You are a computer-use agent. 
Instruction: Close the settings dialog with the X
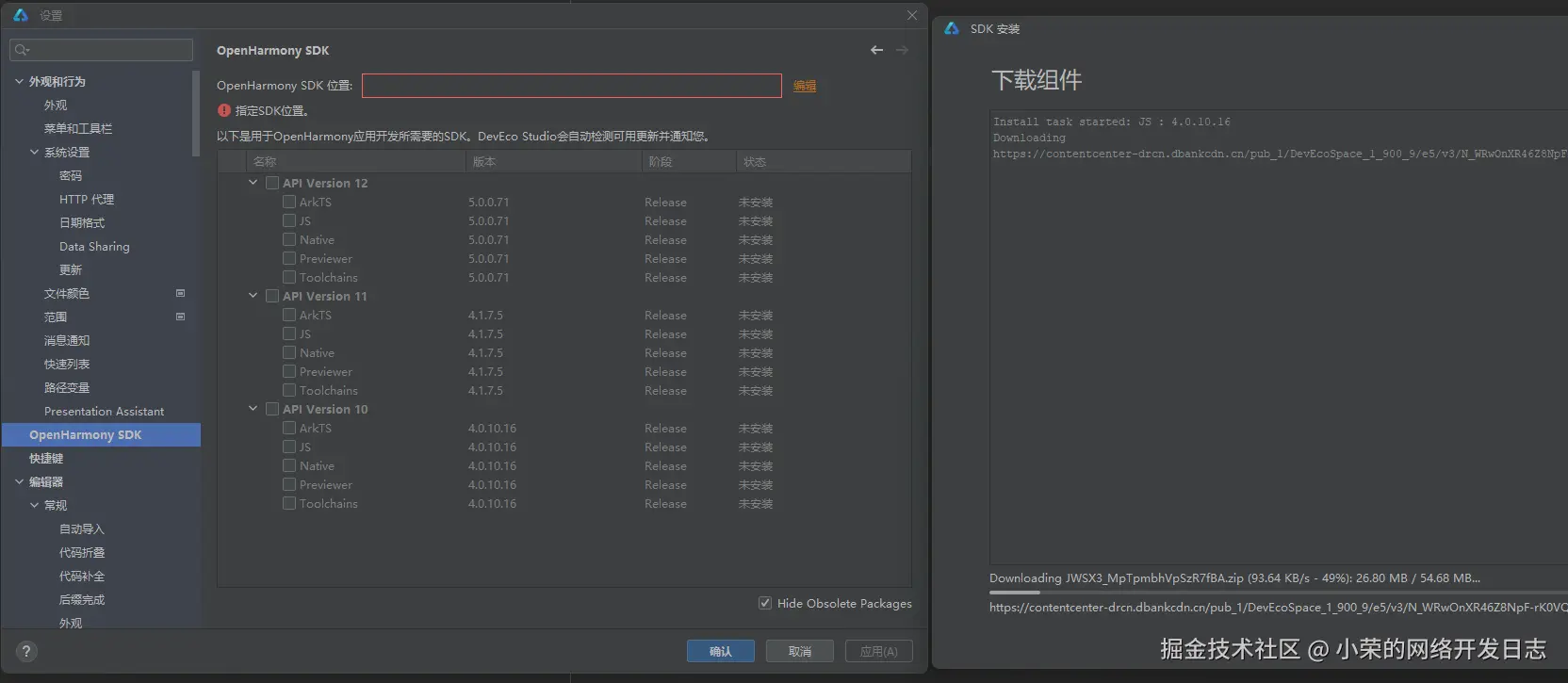click(x=911, y=15)
